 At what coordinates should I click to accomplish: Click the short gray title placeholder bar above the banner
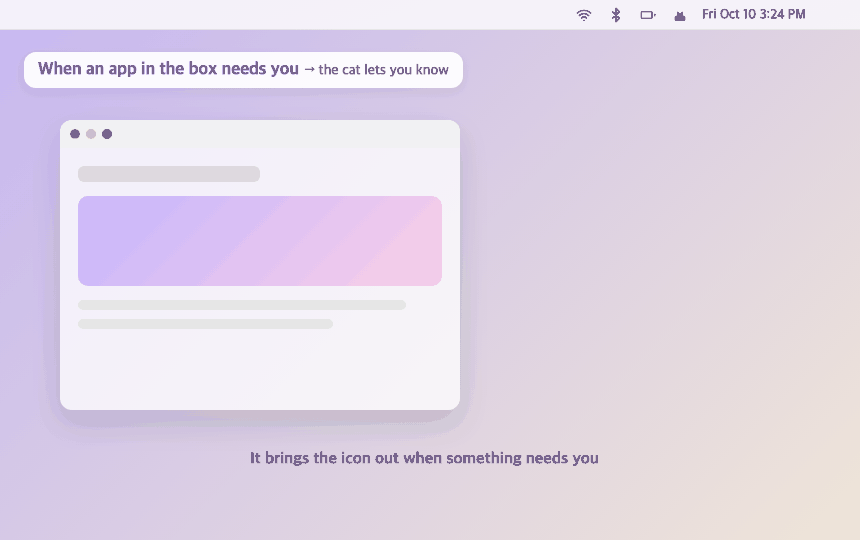[x=169, y=174]
